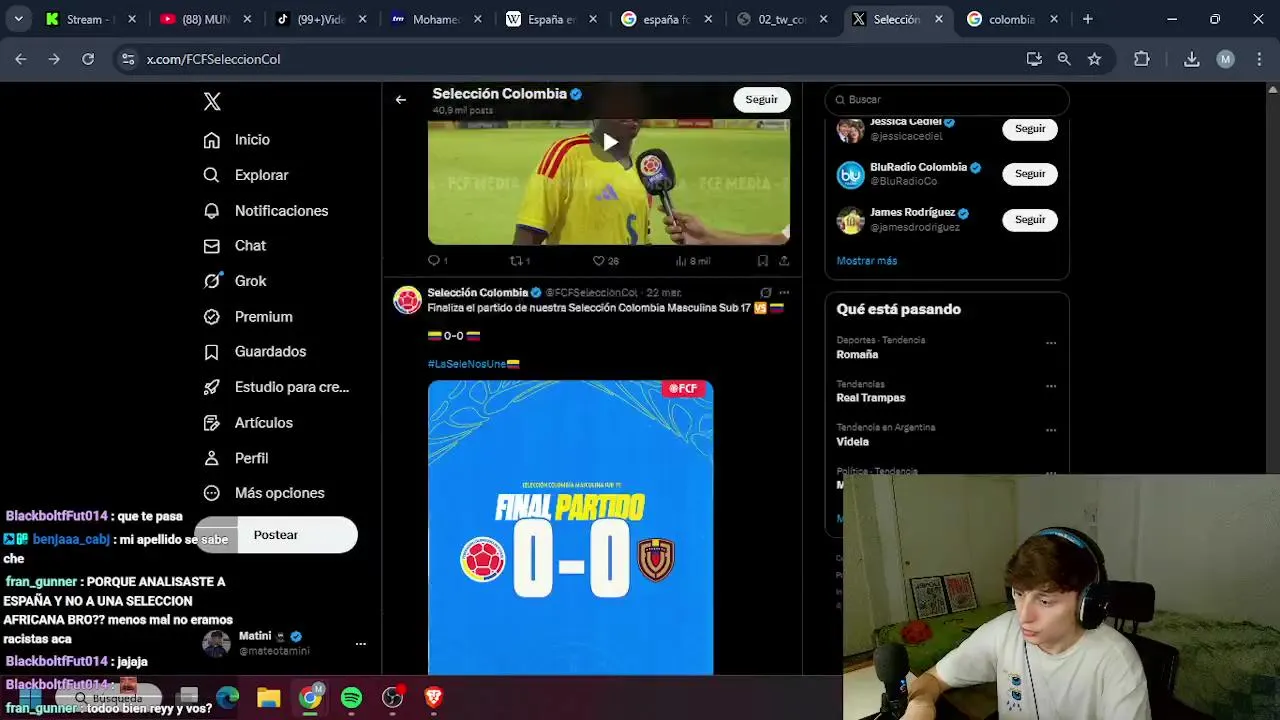Open the tab search dropdown arrow
The width and height of the screenshot is (1280, 720).
point(18,19)
